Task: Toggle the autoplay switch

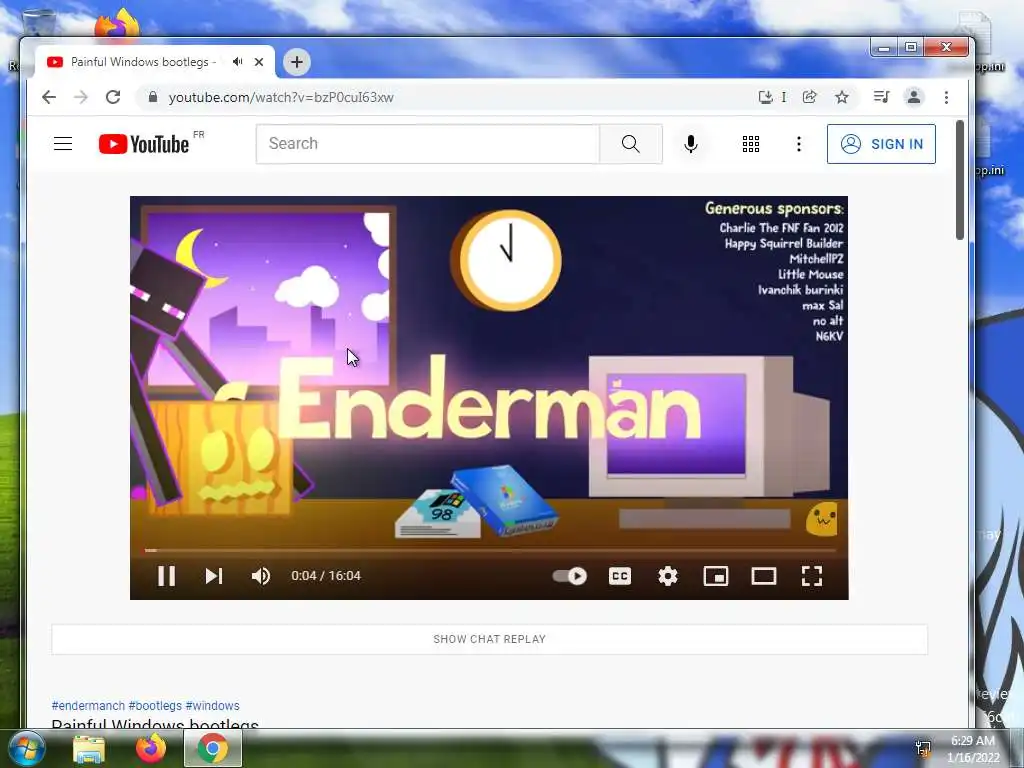Action: [x=570, y=576]
